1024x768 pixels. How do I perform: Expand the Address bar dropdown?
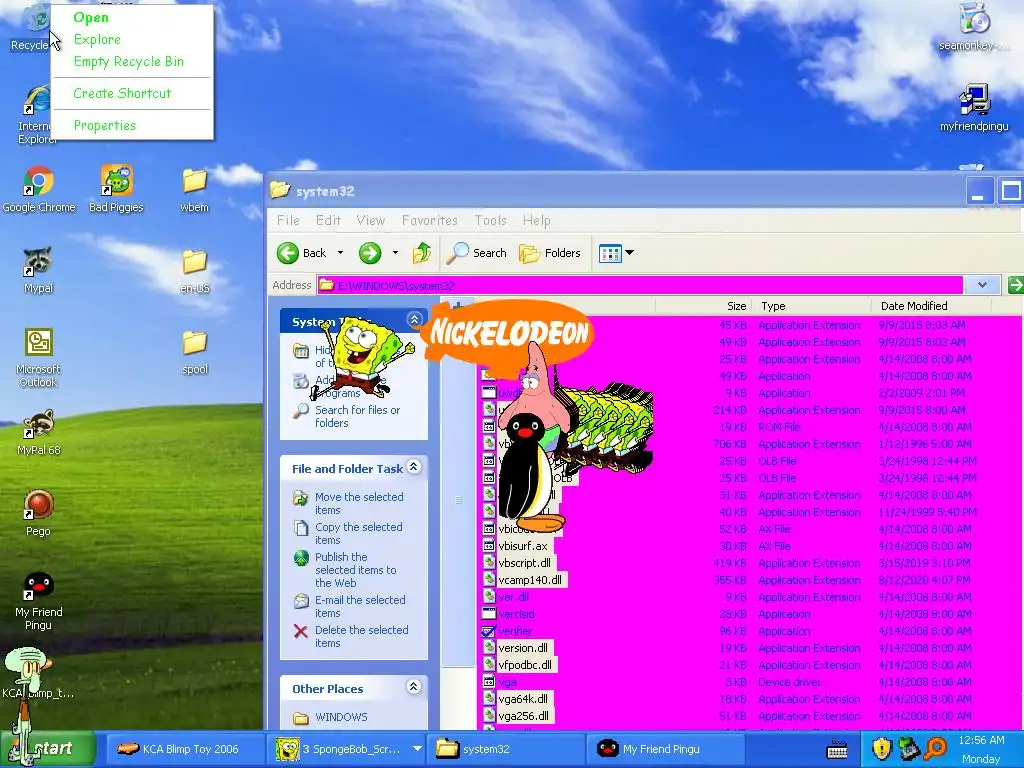(x=982, y=285)
